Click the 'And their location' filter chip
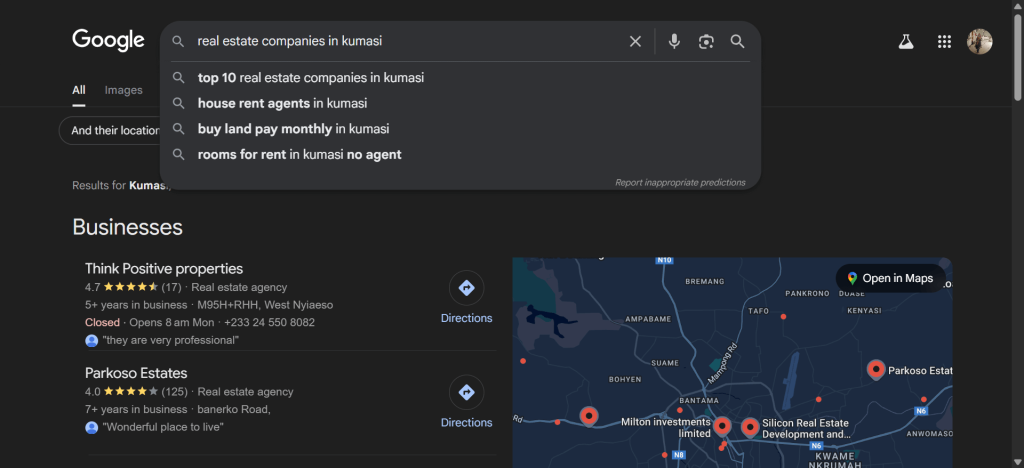The width and height of the screenshot is (1024, 468). (110, 131)
